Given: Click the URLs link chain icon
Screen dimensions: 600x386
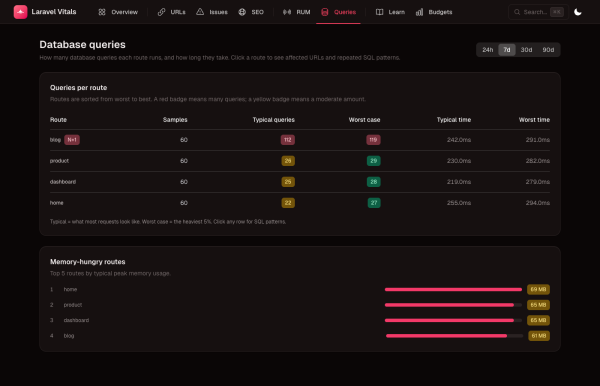Looking at the screenshot, I should (161, 12).
